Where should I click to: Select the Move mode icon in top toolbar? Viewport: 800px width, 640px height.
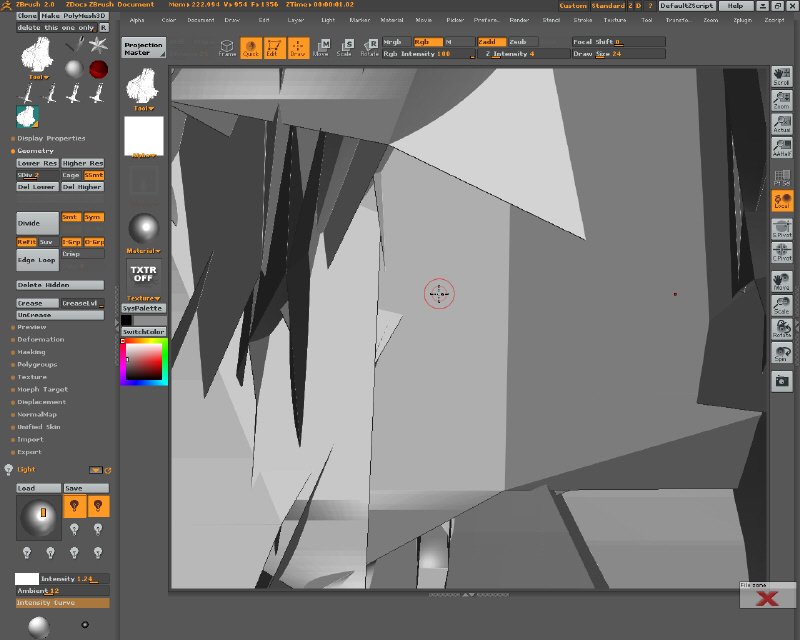pyautogui.click(x=322, y=47)
